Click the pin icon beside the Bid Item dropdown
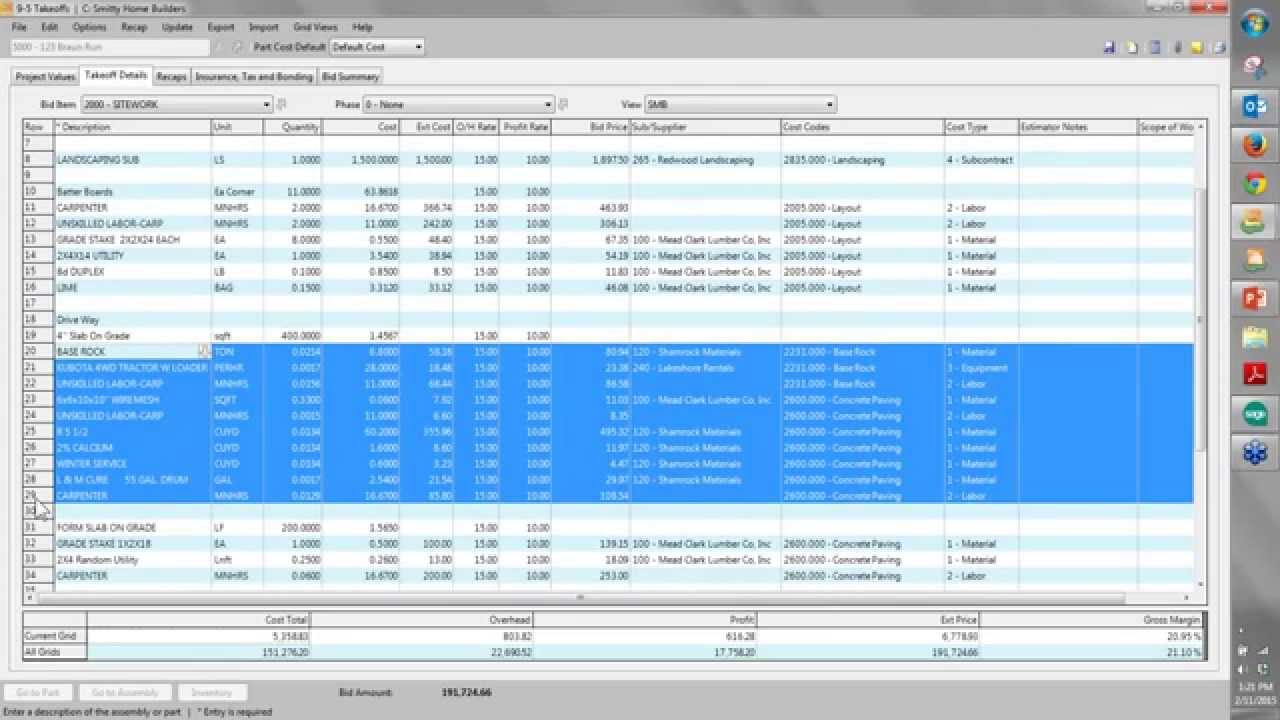The height and width of the screenshot is (720, 1280). pyautogui.click(x=281, y=104)
